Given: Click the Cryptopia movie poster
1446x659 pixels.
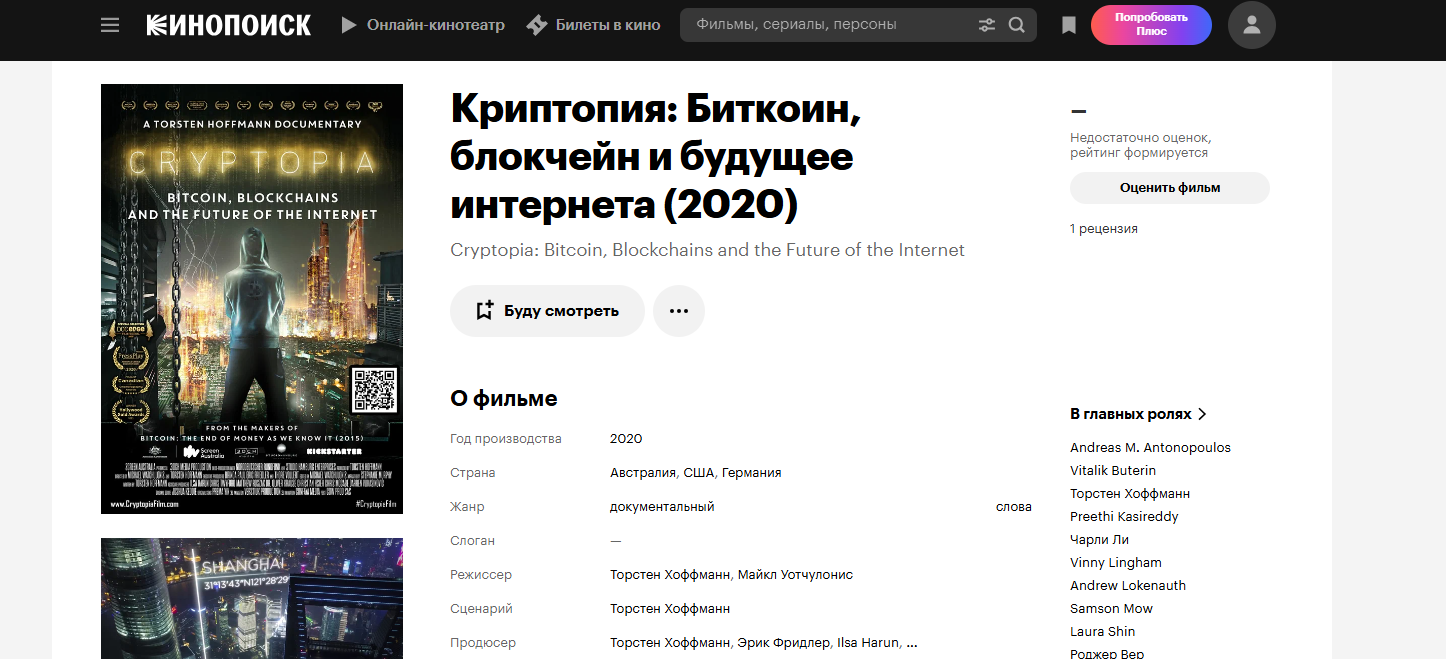Looking at the screenshot, I should click(252, 299).
